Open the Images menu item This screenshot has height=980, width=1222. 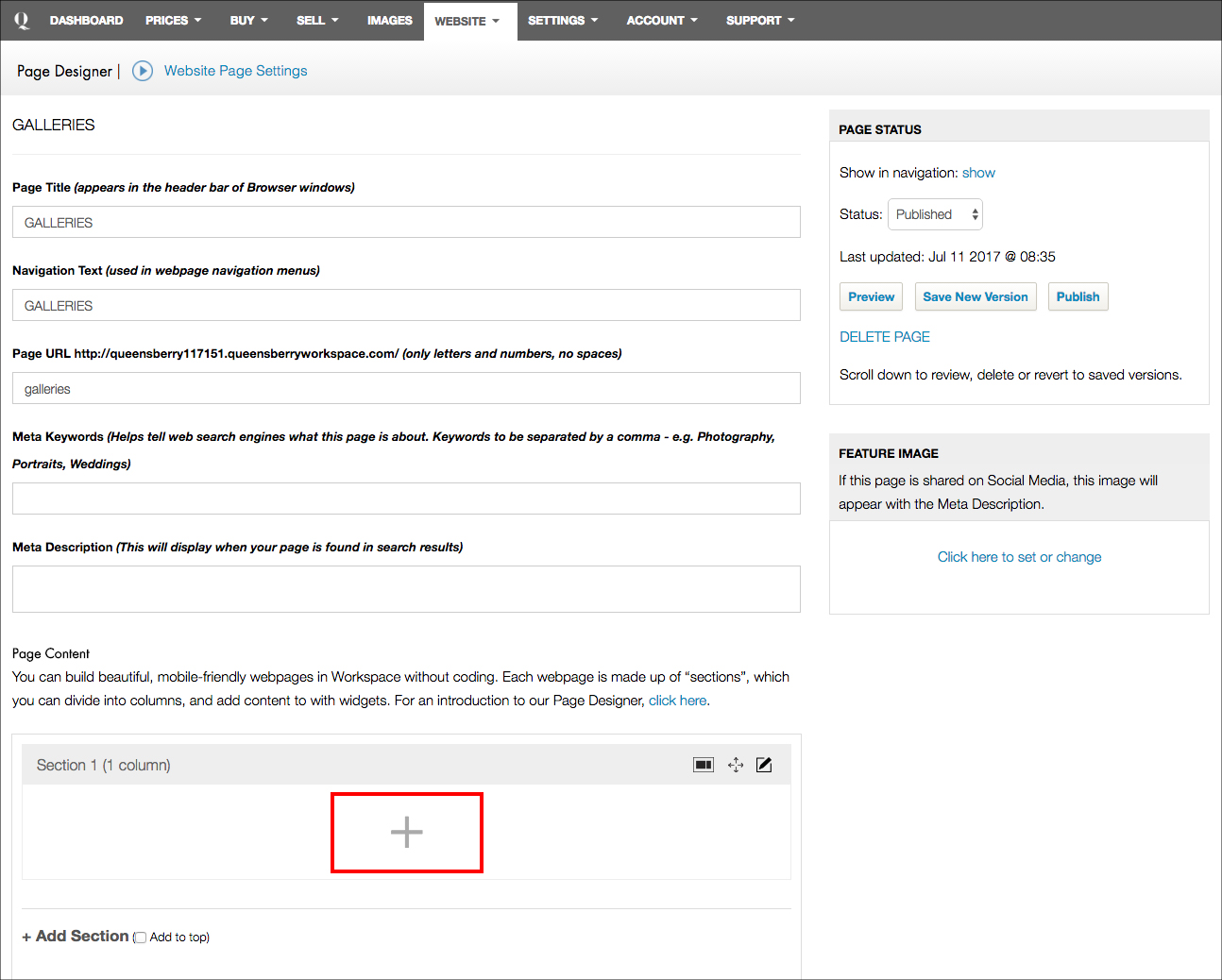coord(389,20)
